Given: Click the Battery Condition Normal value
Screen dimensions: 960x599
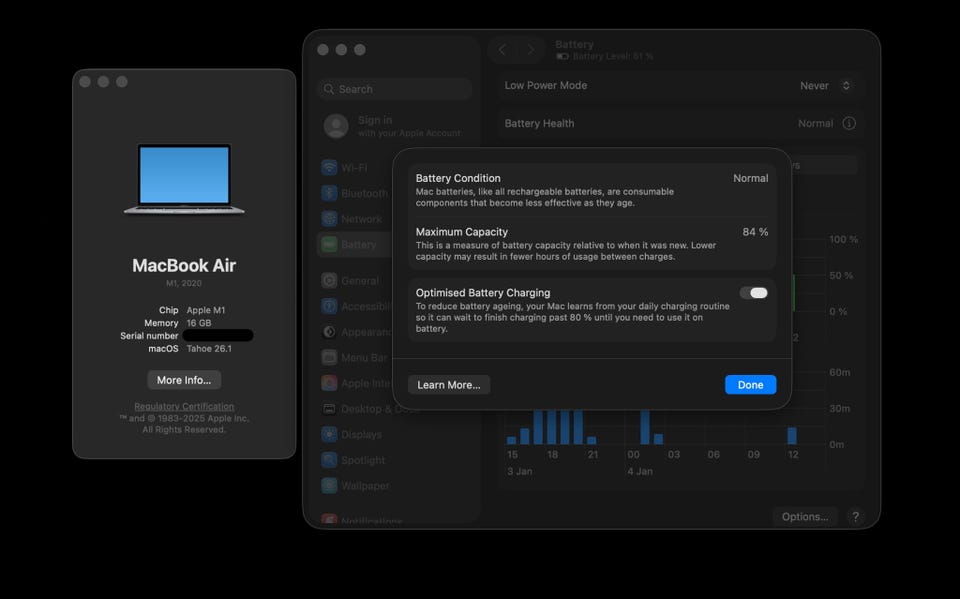Looking at the screenshot, I should (751, 178).
